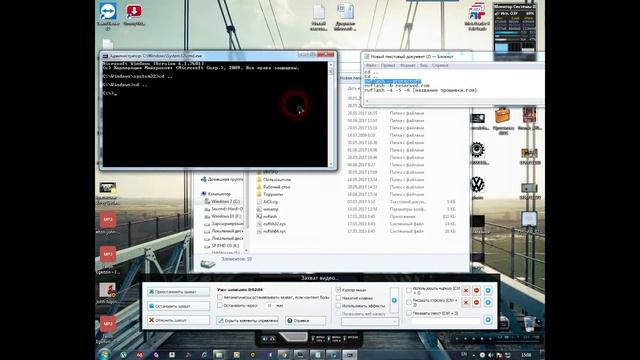640x360 pixels.
Task: Click red X beside first marker option
Action: tap(466, 291)
